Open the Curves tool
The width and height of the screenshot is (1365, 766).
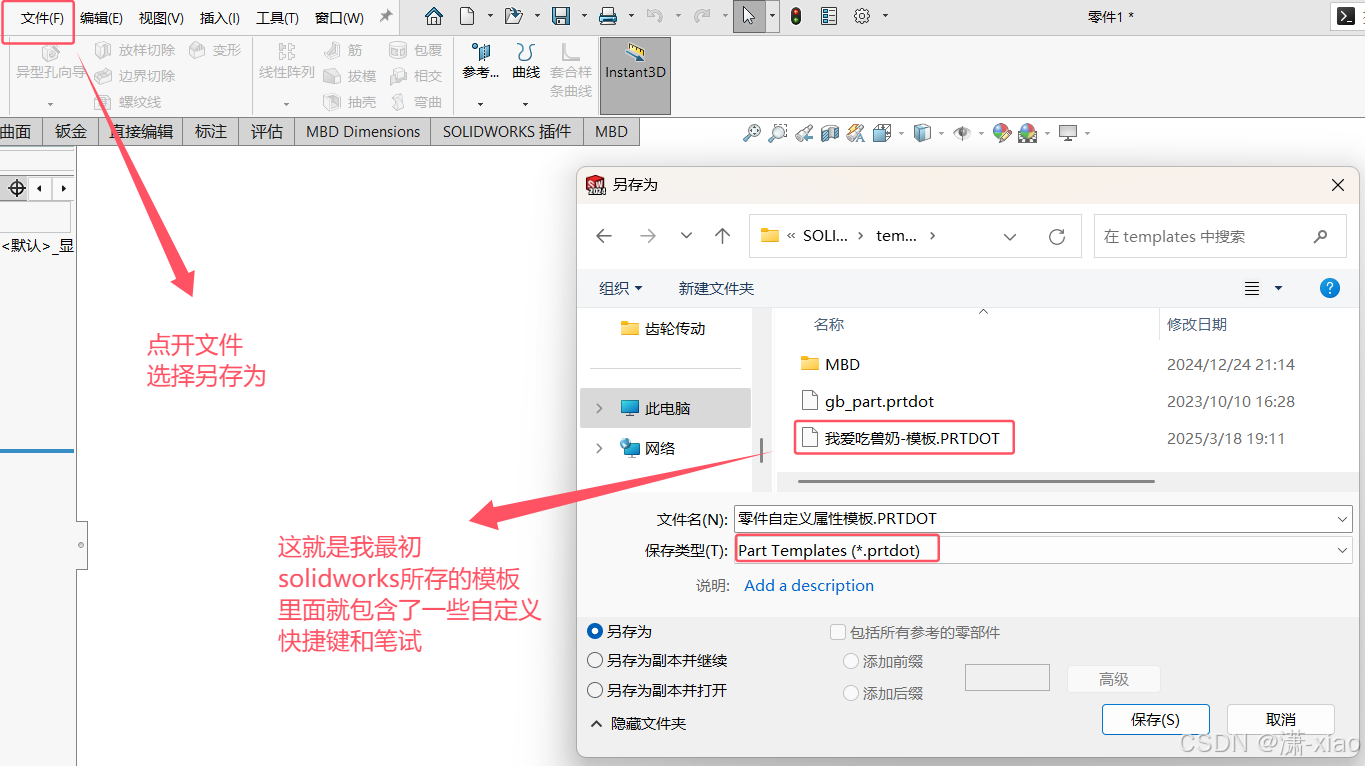526,62
